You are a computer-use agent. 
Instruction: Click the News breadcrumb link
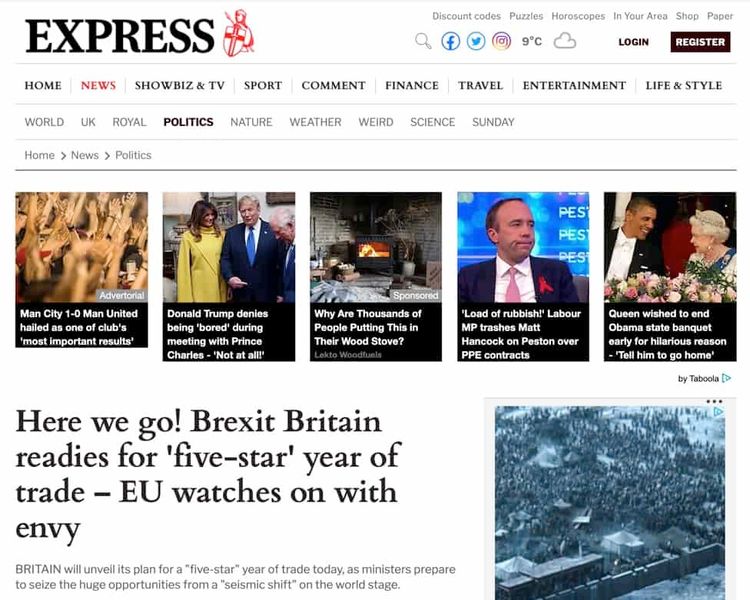click(85, 155)
